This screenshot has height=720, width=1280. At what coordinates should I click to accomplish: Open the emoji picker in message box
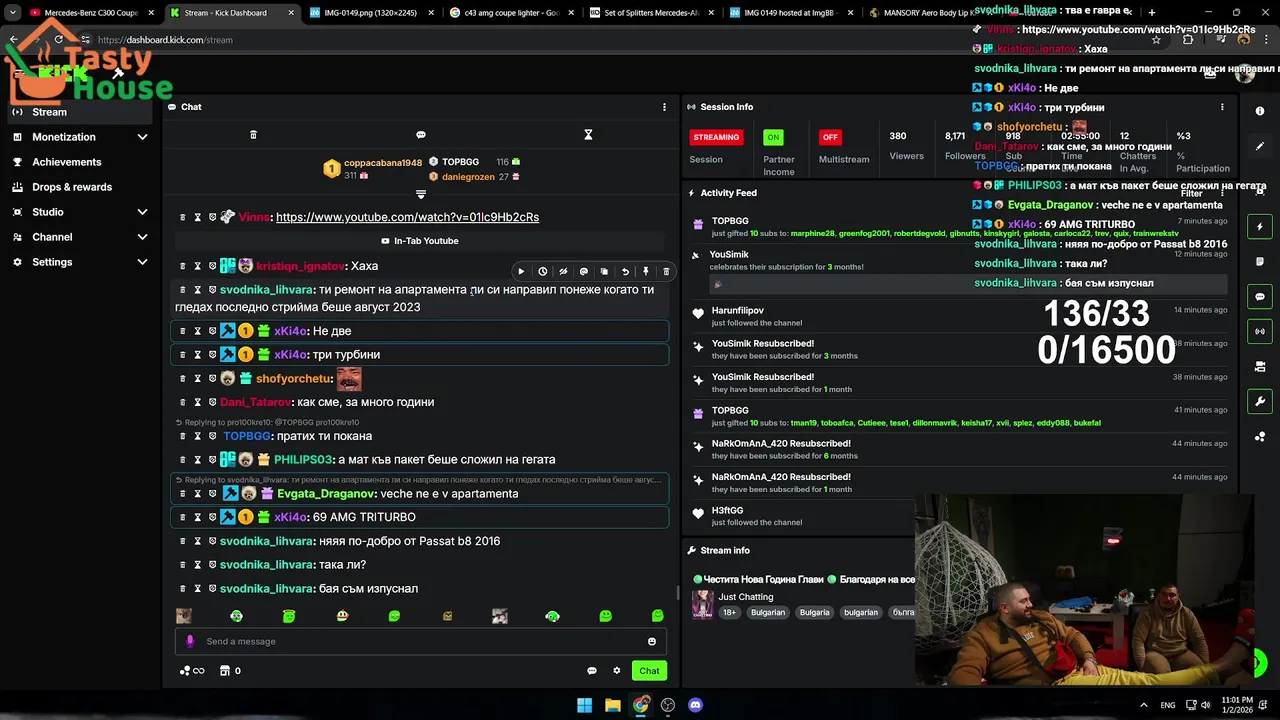(652, 642)
